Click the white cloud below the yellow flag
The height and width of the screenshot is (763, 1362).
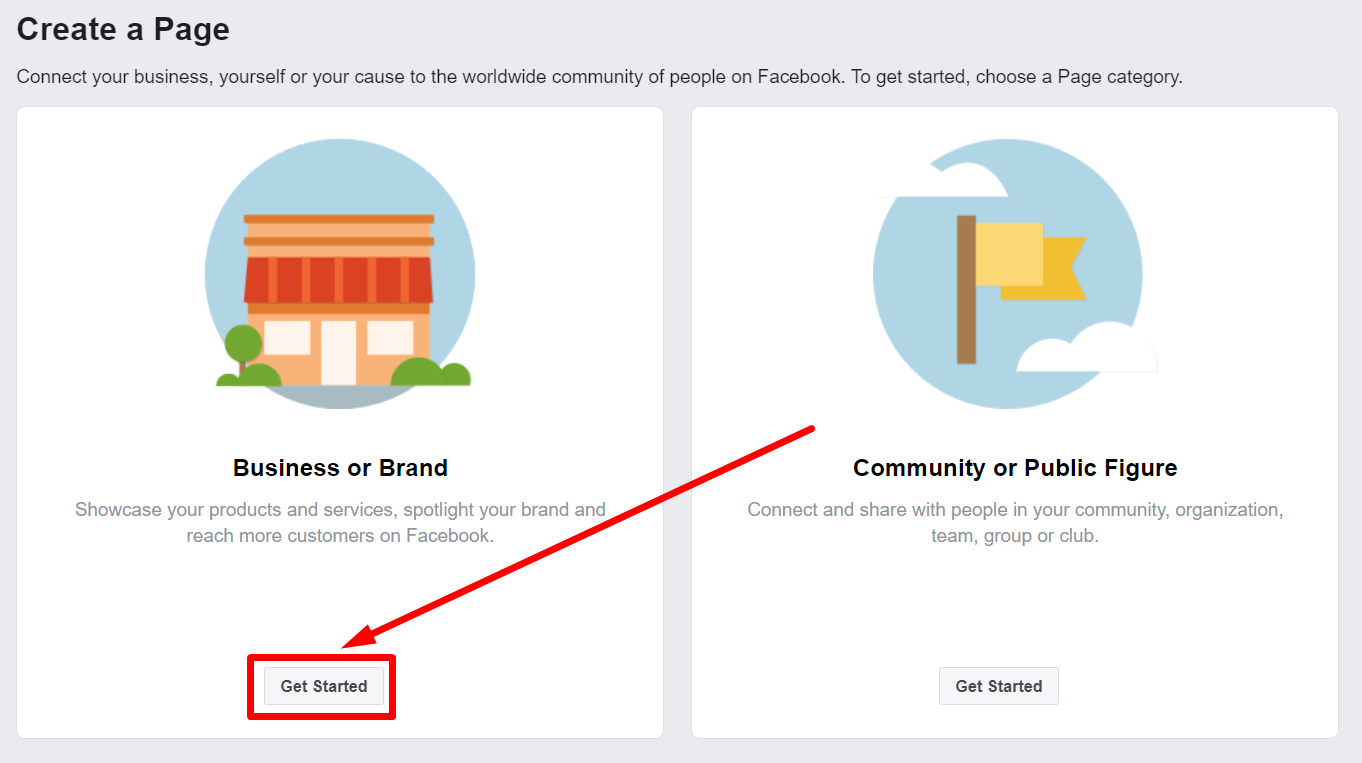click(x=1085, y=350)
